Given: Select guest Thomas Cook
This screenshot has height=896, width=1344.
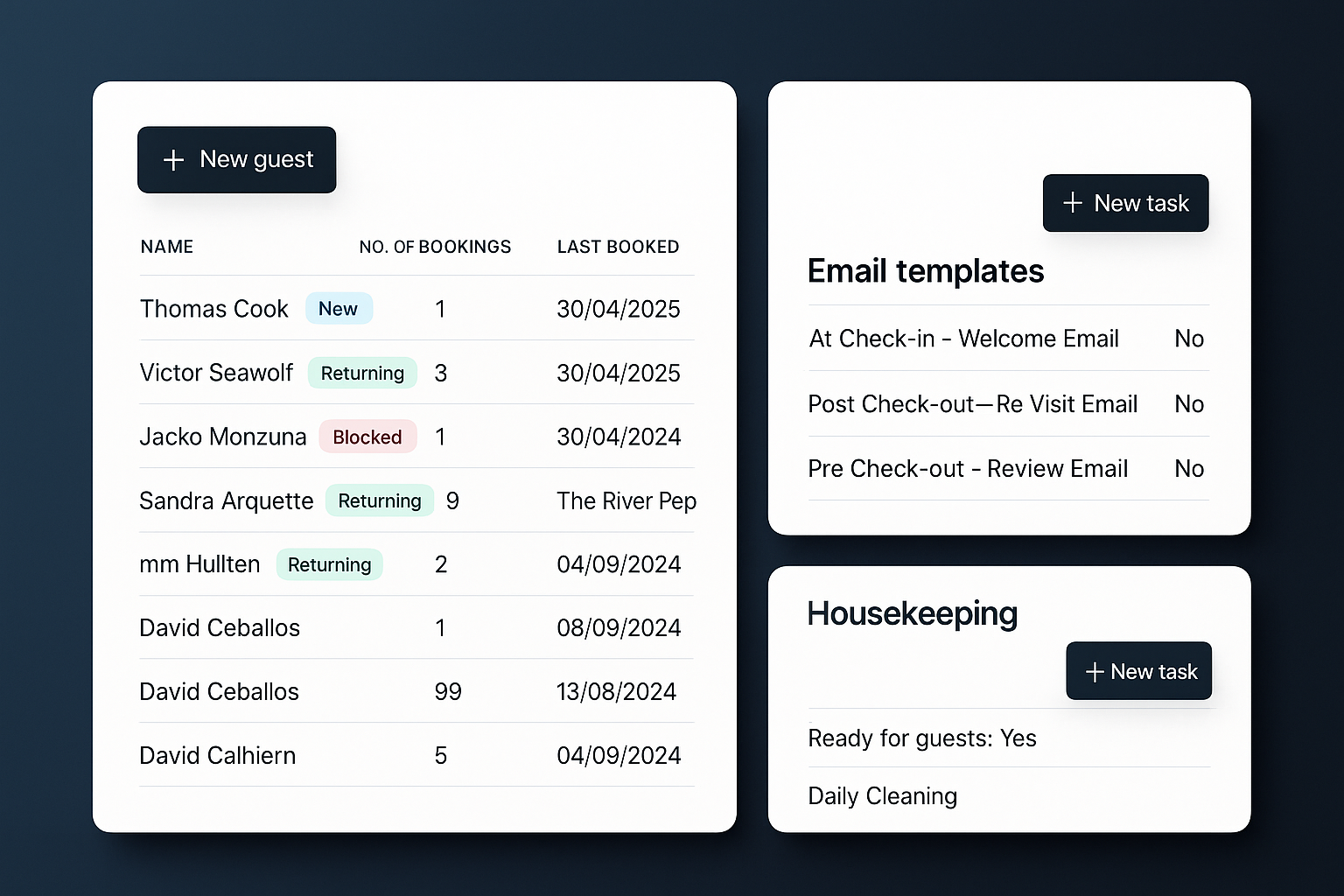Looking at the screenshot, I should tap(213, 309).
